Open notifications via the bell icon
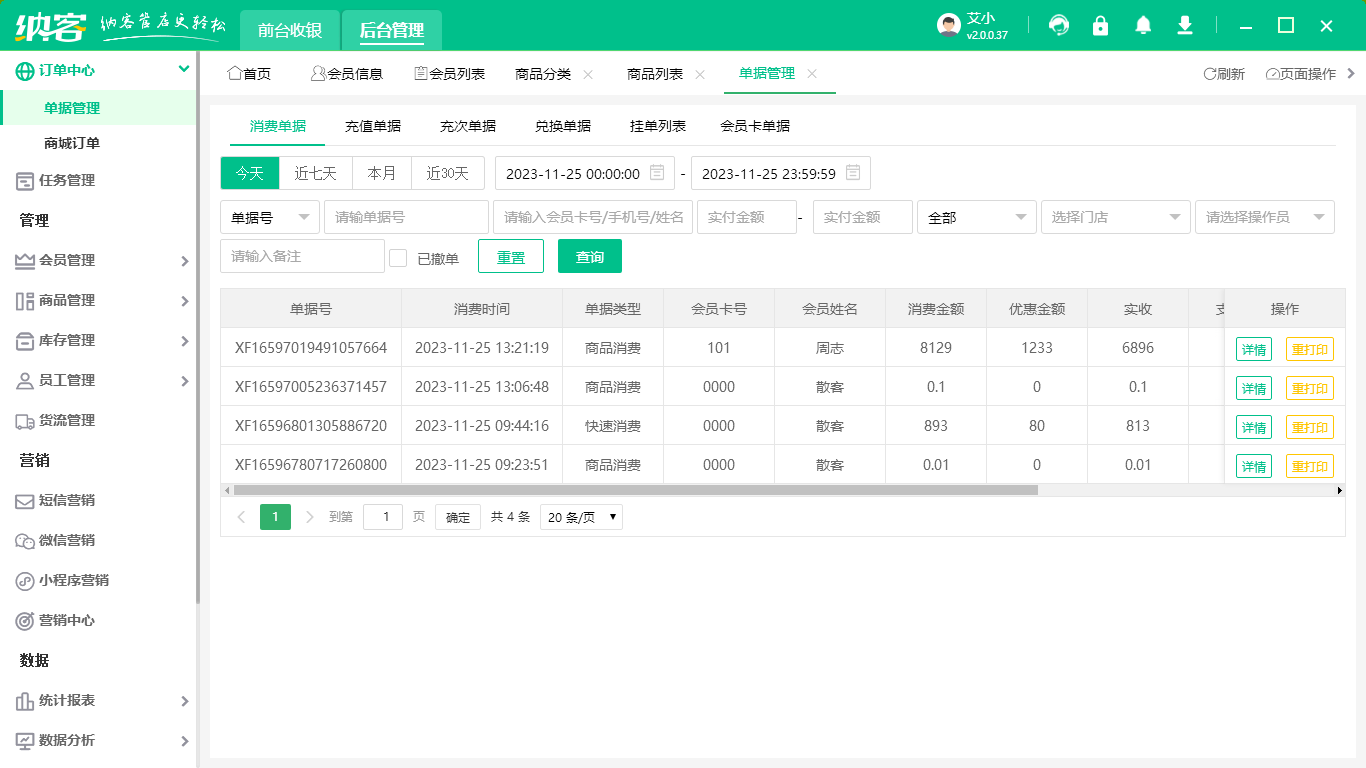 pos(1142,25)
